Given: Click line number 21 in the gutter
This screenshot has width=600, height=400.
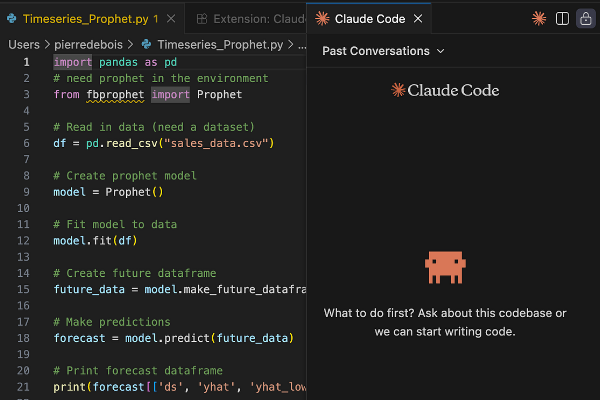Looking at the screenshot, I should coord(23,387).
